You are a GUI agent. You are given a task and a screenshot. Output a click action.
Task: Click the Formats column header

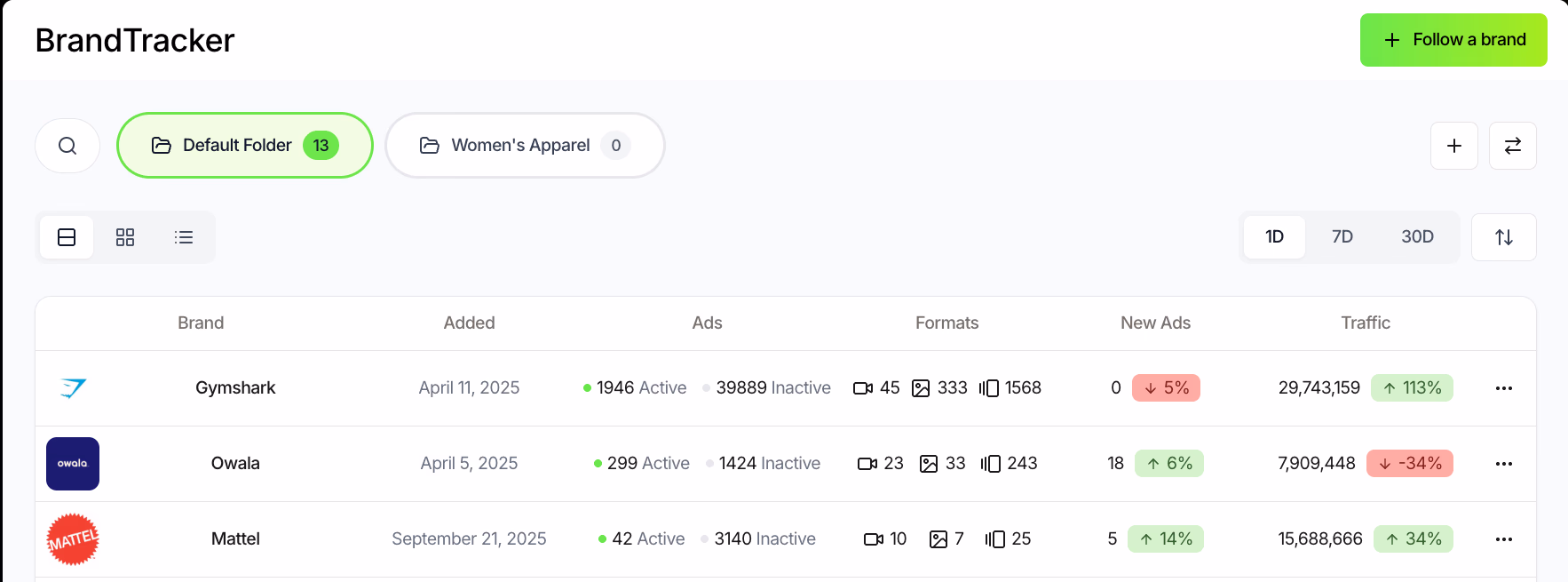click(x=946, y=323)
